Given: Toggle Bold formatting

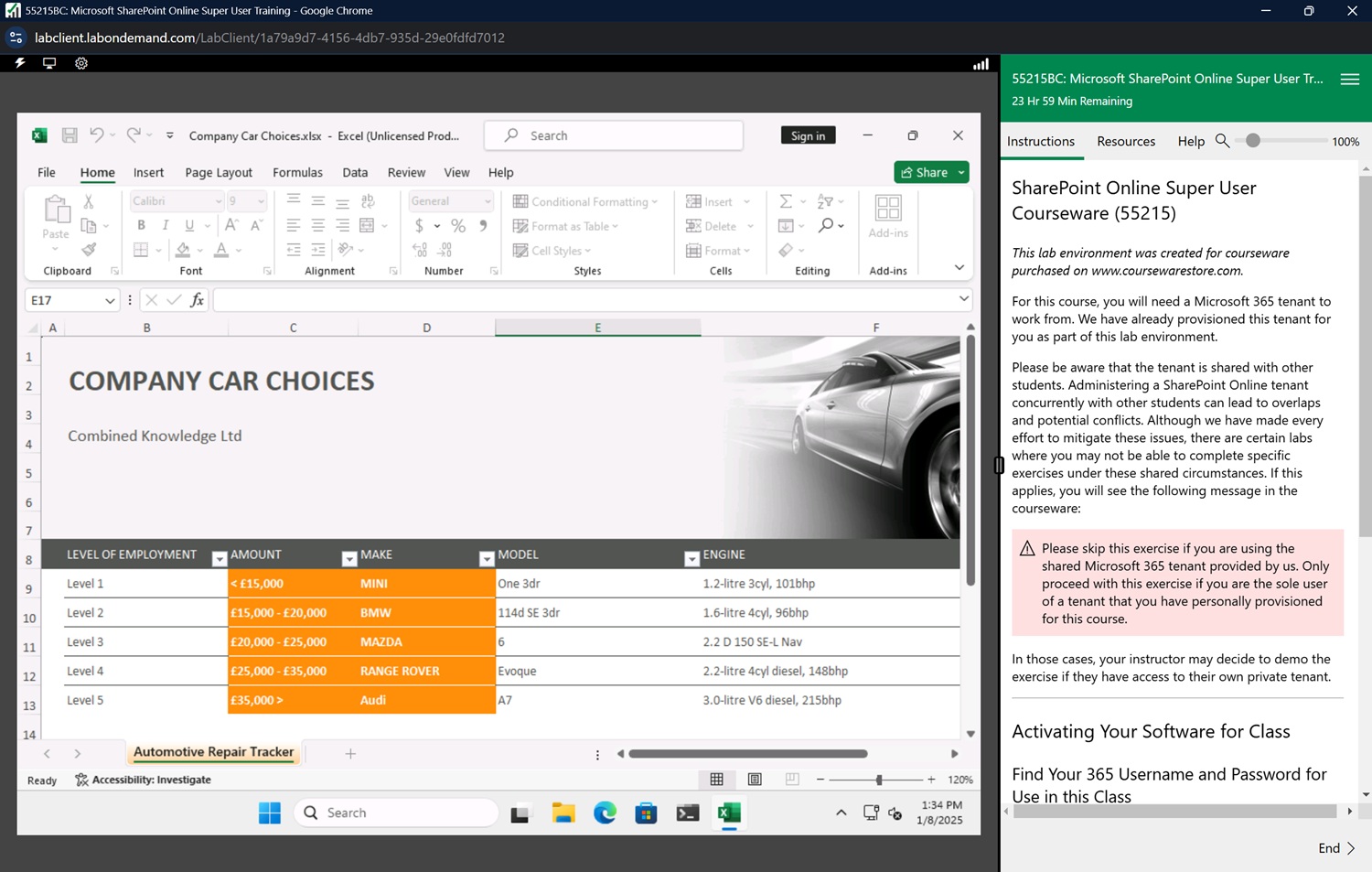Looking at the screenshot, I should coord(141,225).
